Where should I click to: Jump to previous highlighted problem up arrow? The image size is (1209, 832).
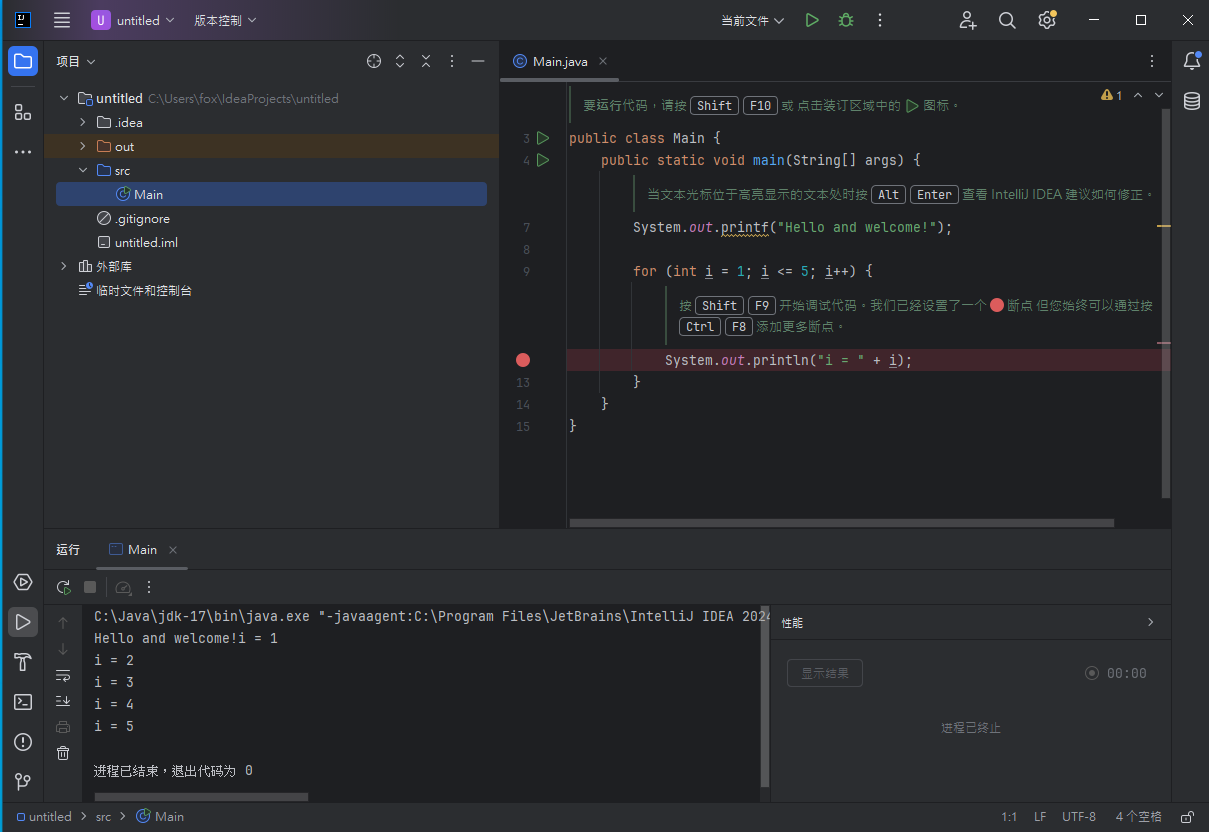coord(1137,95)
